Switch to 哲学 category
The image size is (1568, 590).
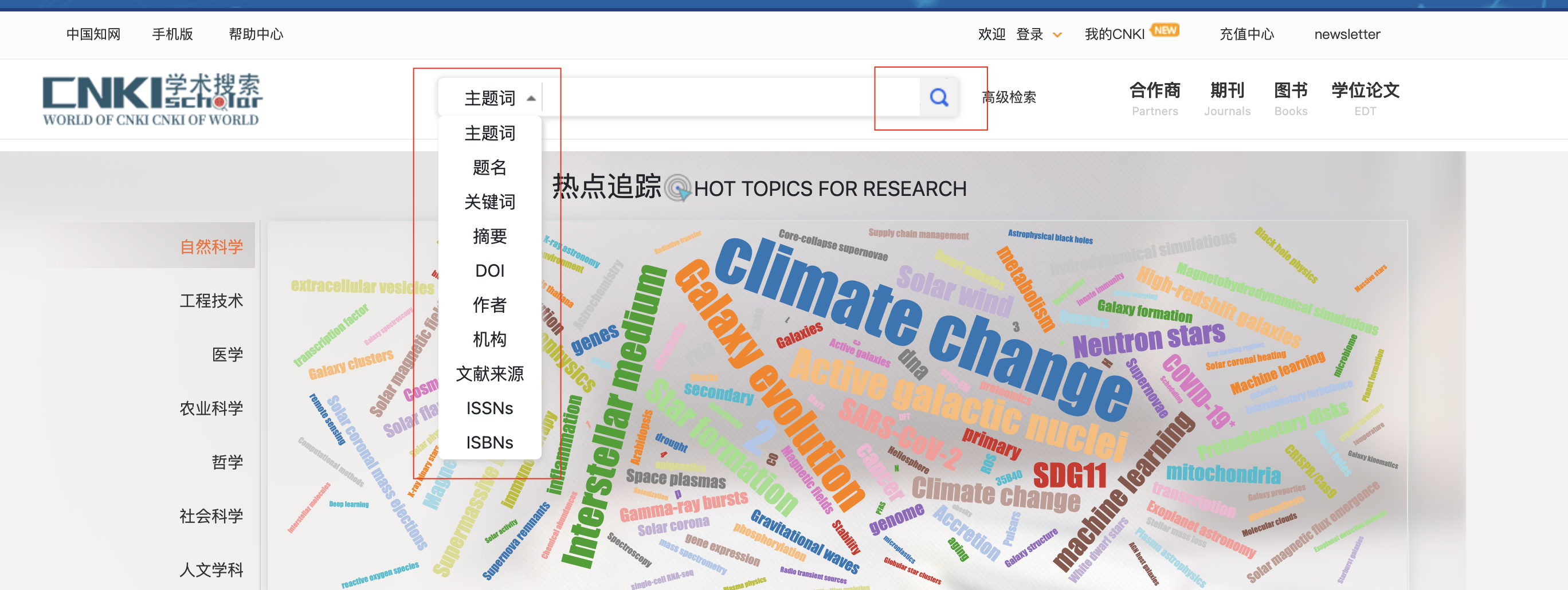pos(227,462)
